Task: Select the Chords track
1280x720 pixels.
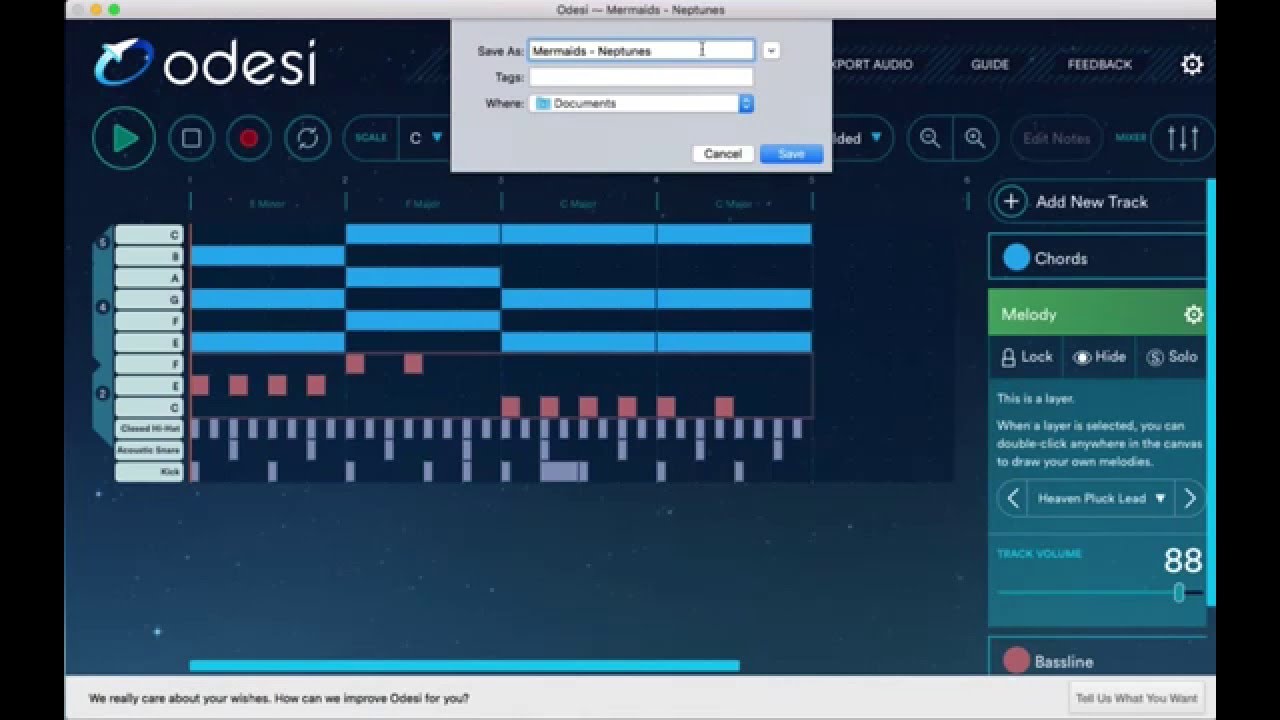Action: tap(1097, 258)
